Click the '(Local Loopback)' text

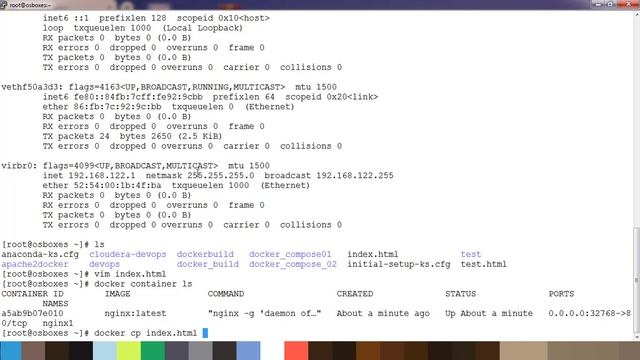202,28
